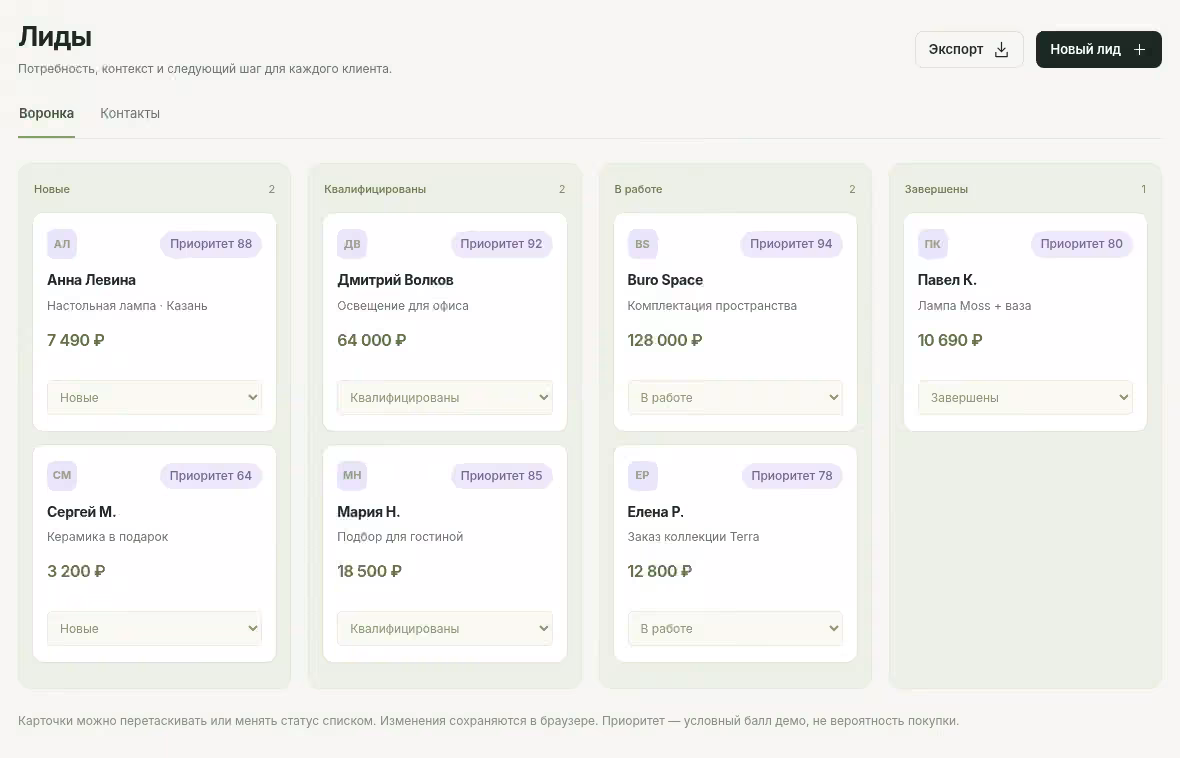
Task: Click the Завершены column header
Action: point(936,190)
